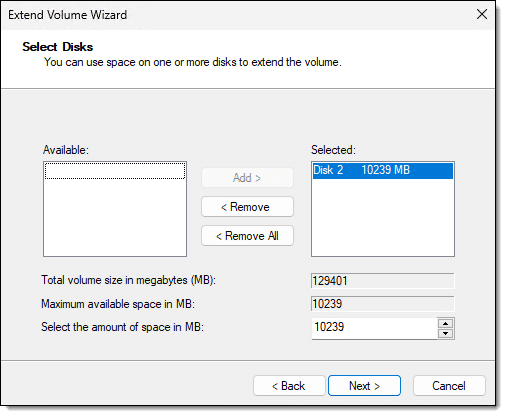
Task: Click the 'Selected:' list label
Action: click(x=333, y=150)
